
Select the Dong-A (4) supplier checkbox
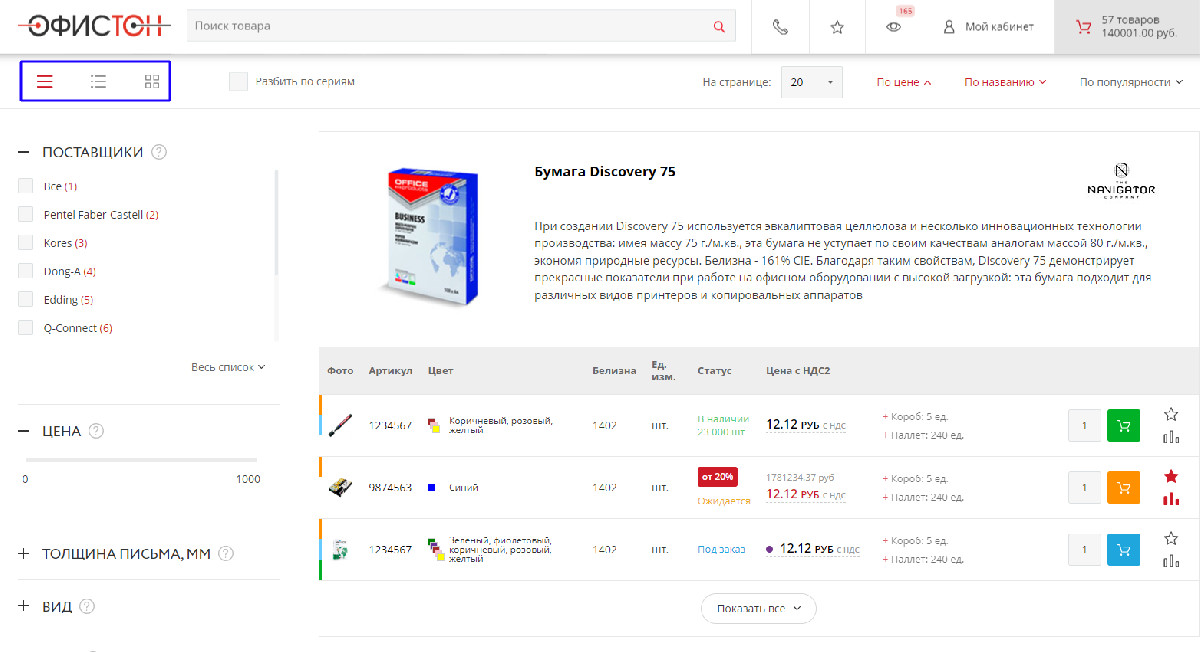26,271
